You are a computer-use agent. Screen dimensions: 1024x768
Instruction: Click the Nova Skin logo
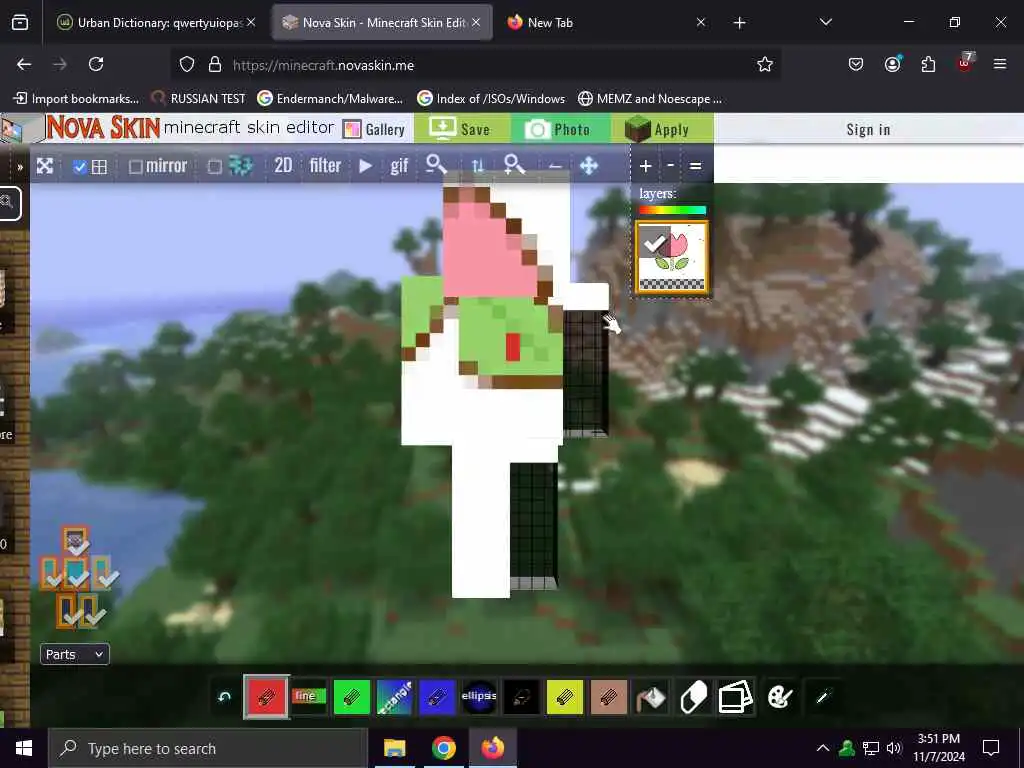pyautogui.click(x=103, y=127)
